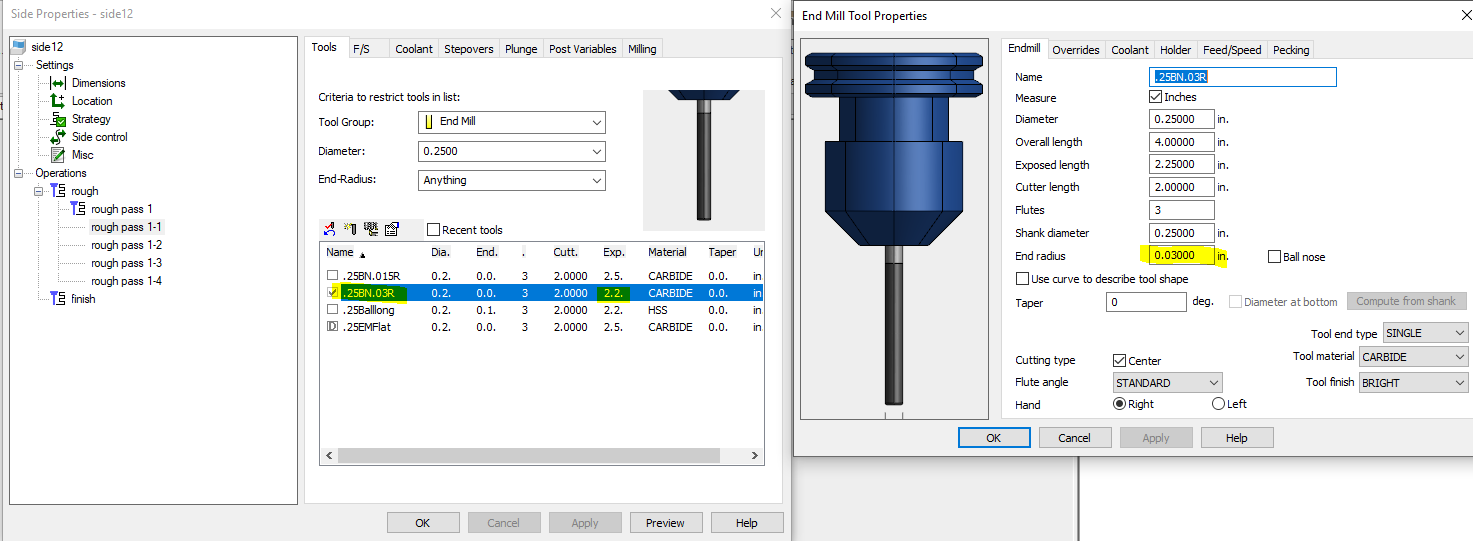This screenshot has width=1473, height=541.
Task: Collapse the Operations tree node
Action: 19,173
